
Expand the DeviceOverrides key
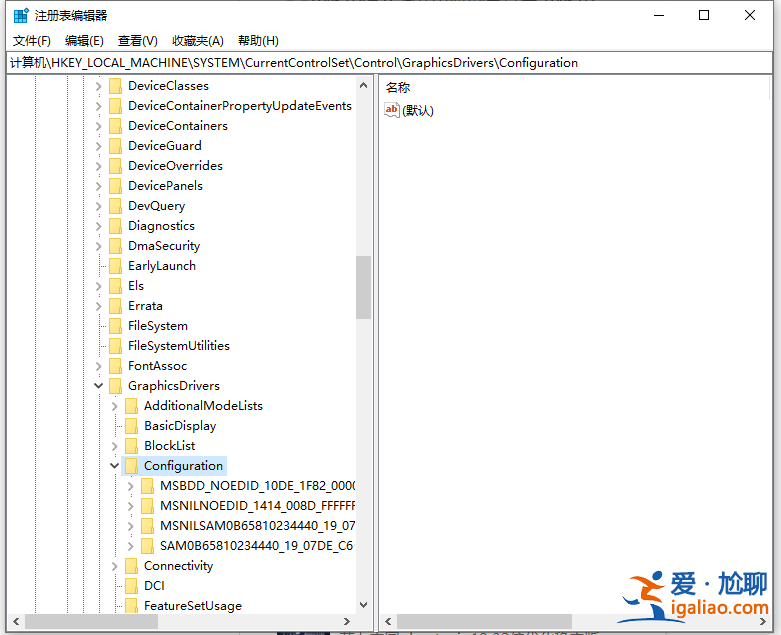[x=99, y=166]
